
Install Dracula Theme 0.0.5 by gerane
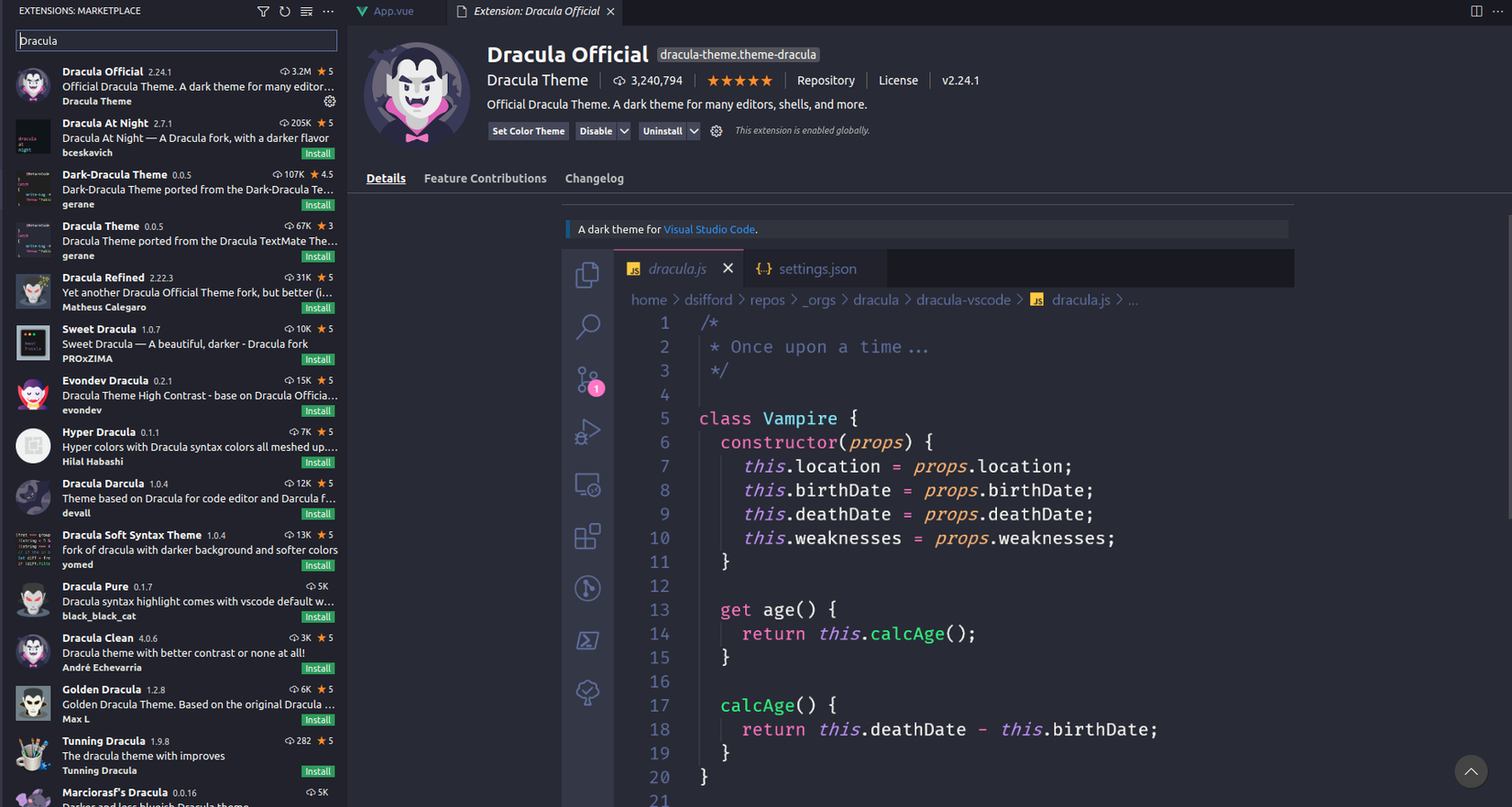coord(318,256)
